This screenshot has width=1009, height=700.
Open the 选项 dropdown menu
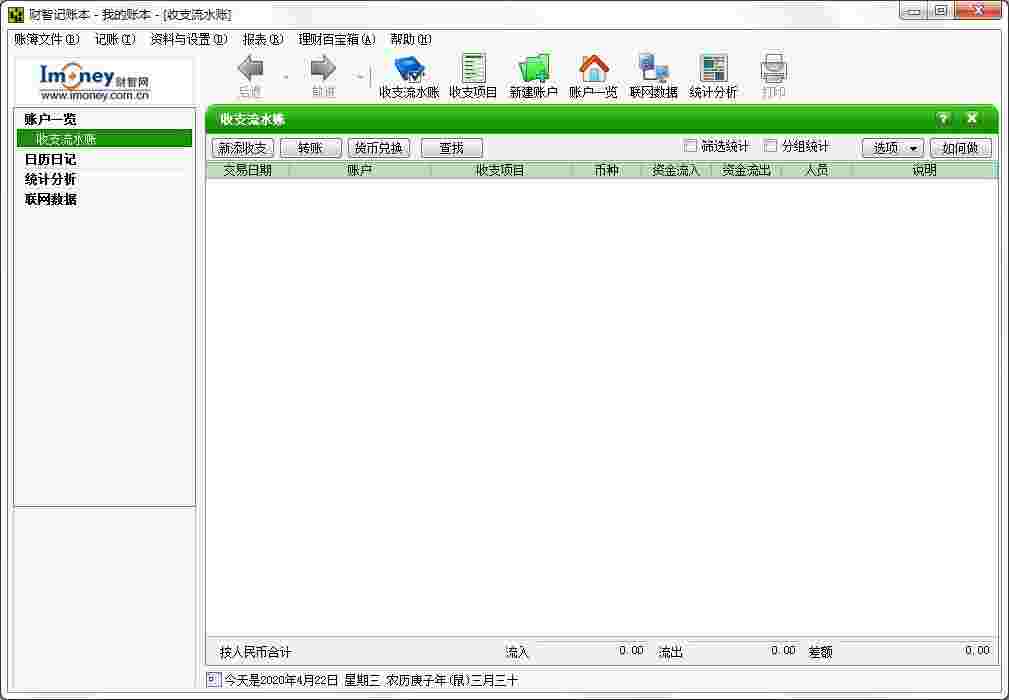coord(890,147)
